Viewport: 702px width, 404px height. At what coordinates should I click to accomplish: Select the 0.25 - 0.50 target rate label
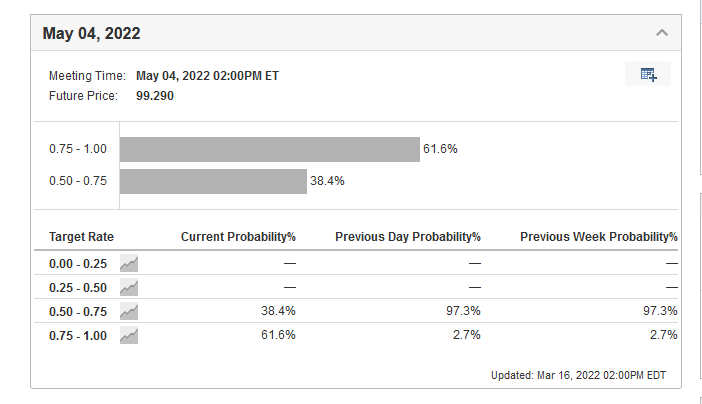(78, 288)
